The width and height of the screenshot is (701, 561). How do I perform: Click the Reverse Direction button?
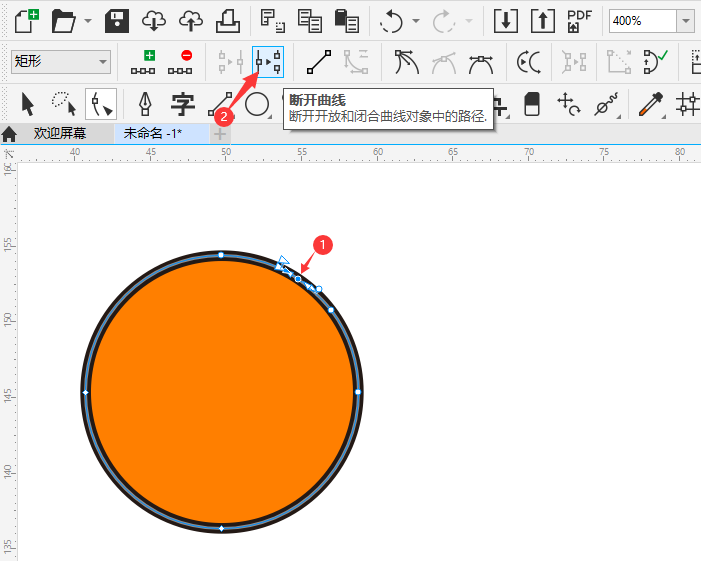click(528, 63)
